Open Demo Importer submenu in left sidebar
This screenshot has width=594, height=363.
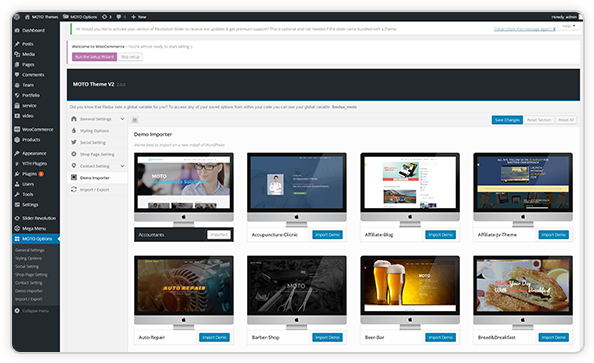[x=29, y=291]
